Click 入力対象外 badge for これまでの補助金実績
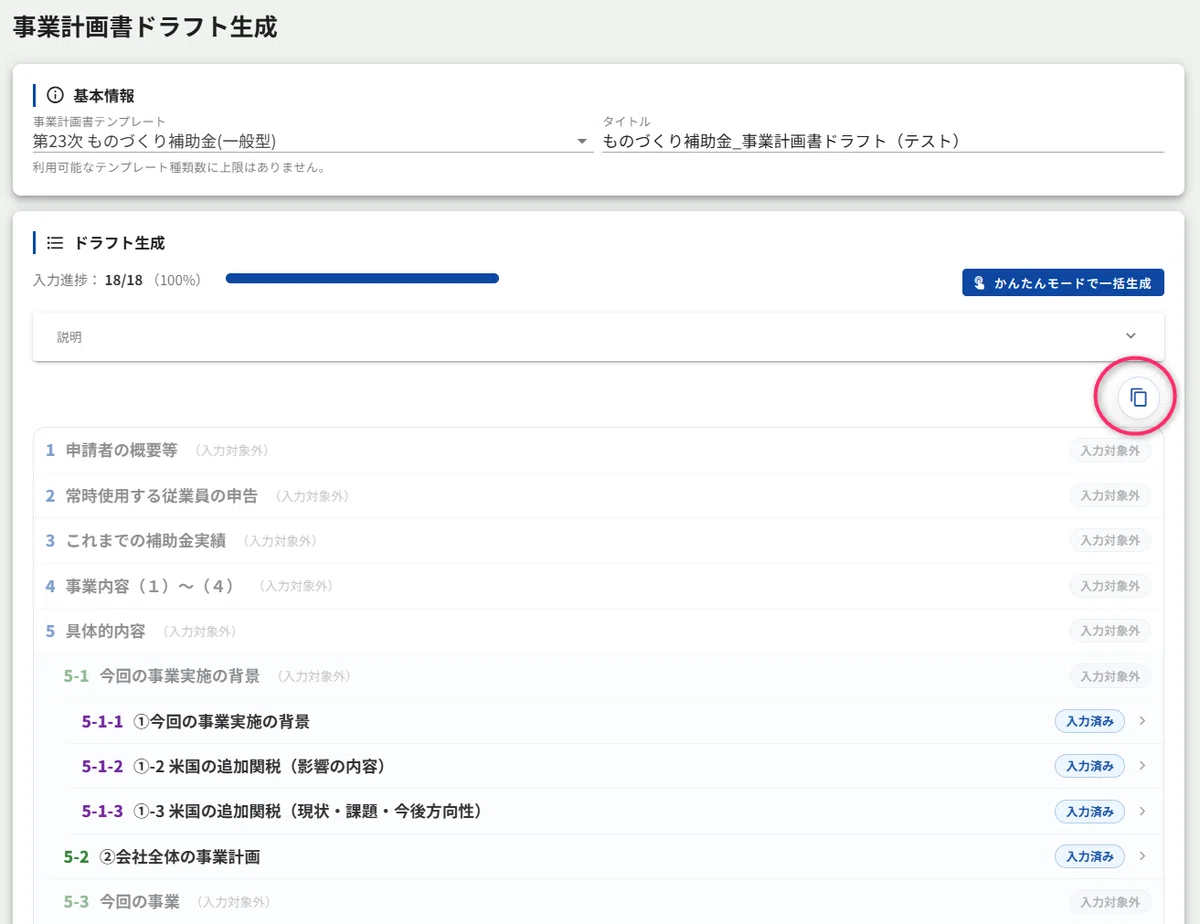Image resolution: width=1200 pixels, height=924 pixels. 1110,540
